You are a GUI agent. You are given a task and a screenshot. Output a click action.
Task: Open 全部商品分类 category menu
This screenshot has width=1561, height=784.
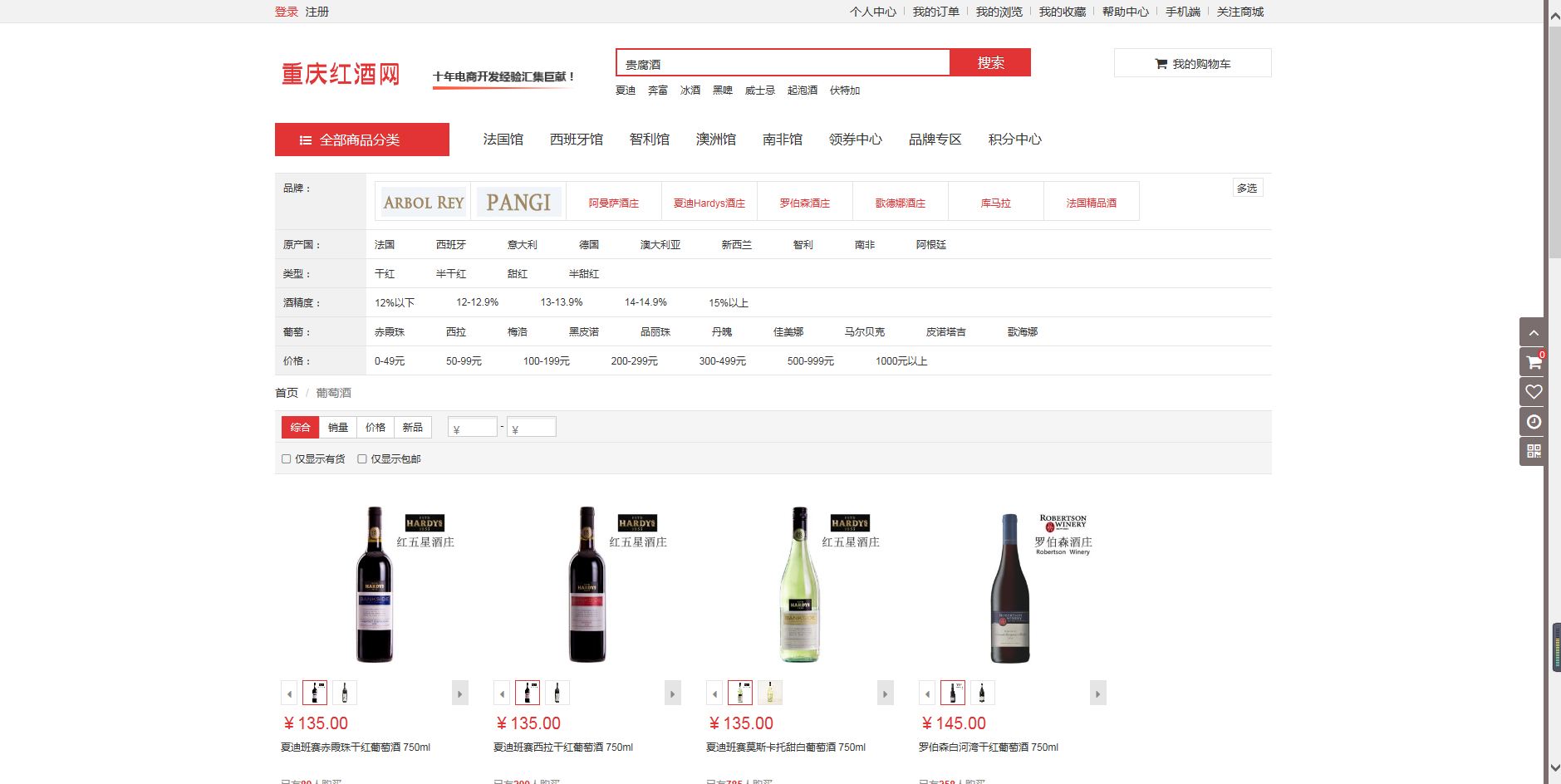362,140
